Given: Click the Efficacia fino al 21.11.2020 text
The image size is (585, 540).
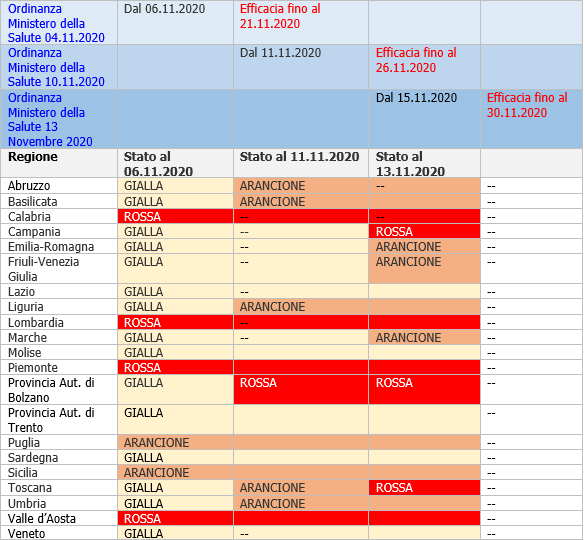Looking at the screenshot, I should click(280, 16).
